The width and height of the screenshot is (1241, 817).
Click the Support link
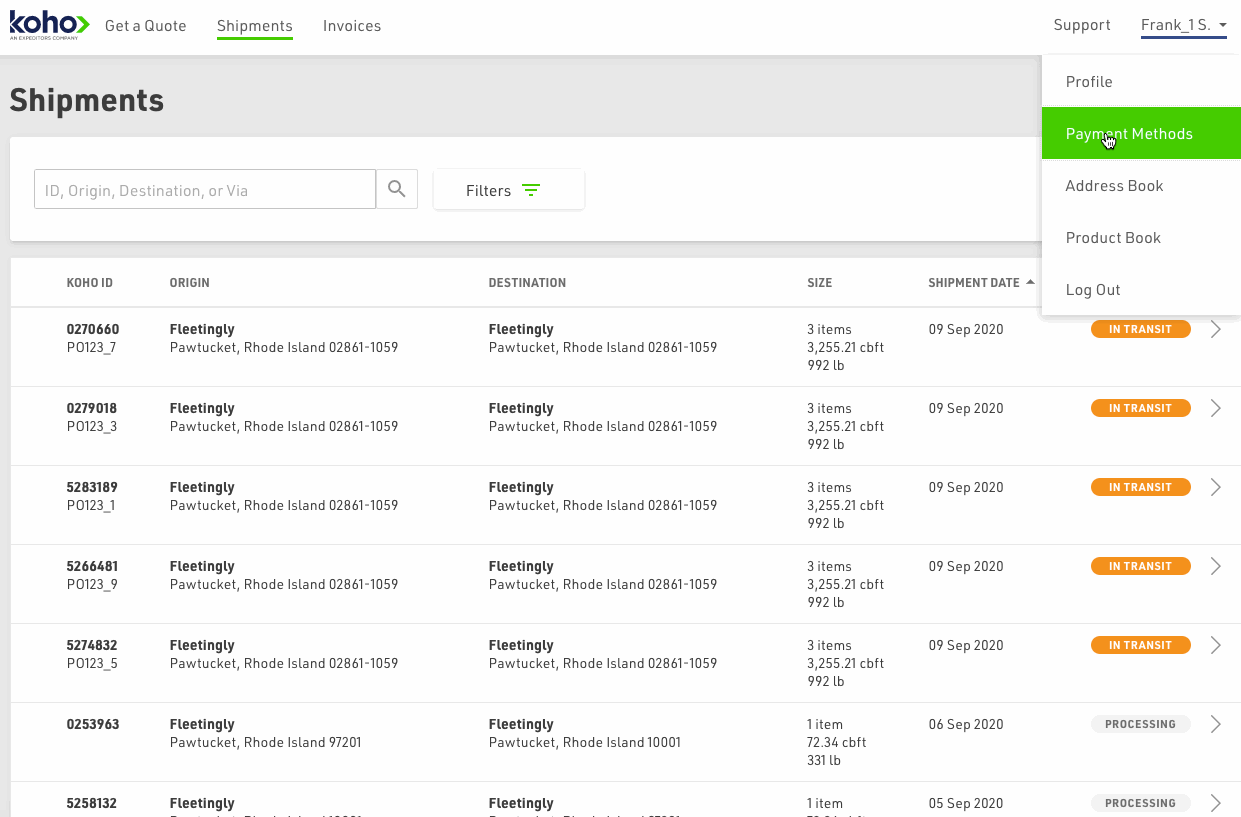[x=1082, y=25]
